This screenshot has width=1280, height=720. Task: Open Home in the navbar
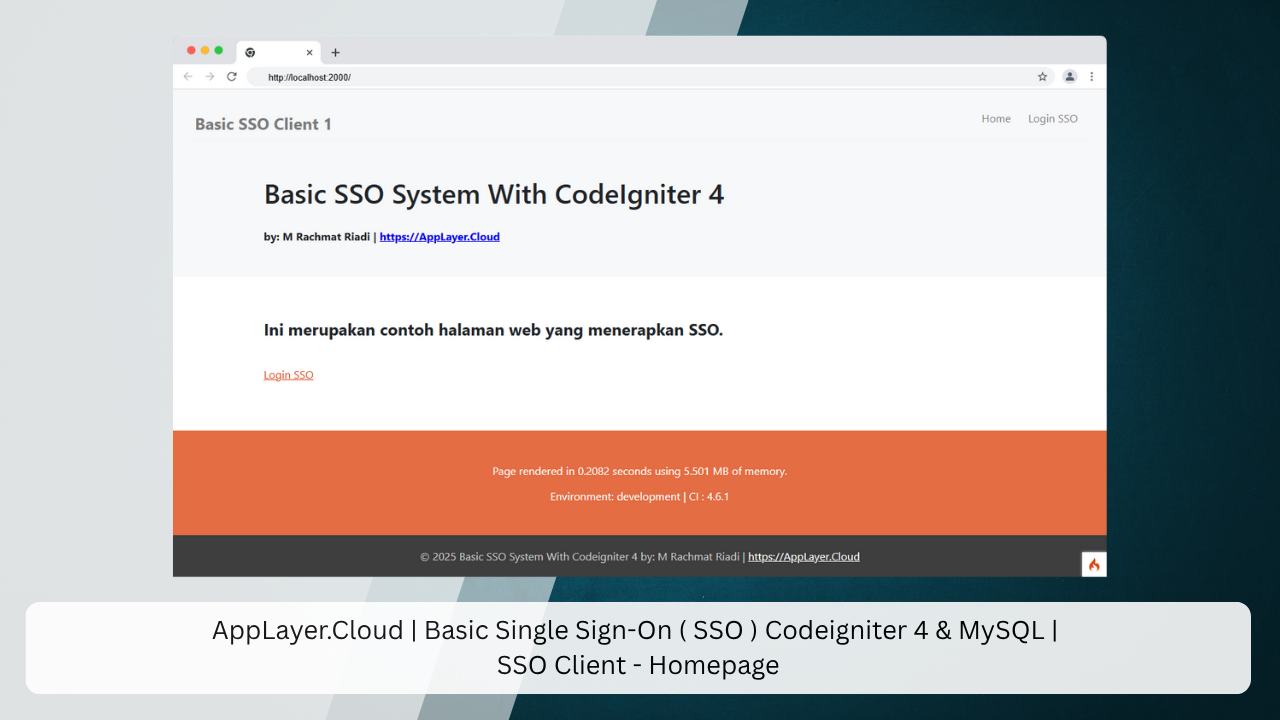click(x=996, y=119)
